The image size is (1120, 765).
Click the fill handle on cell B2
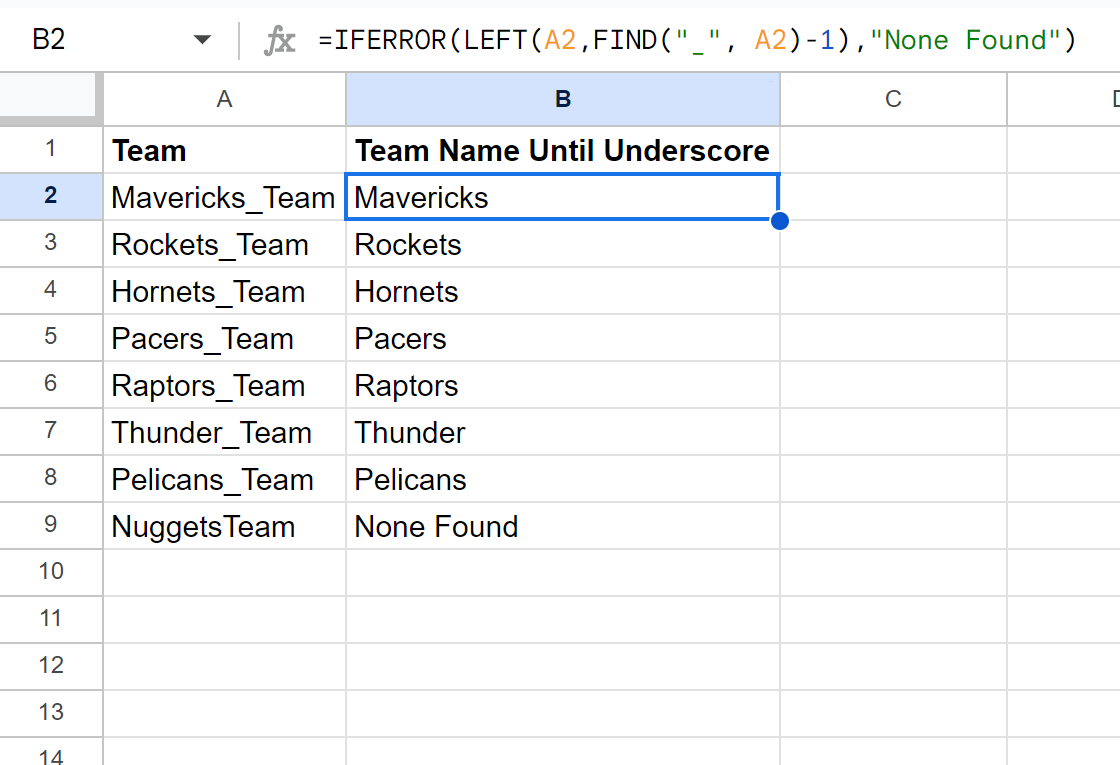(x=780, y=221)
